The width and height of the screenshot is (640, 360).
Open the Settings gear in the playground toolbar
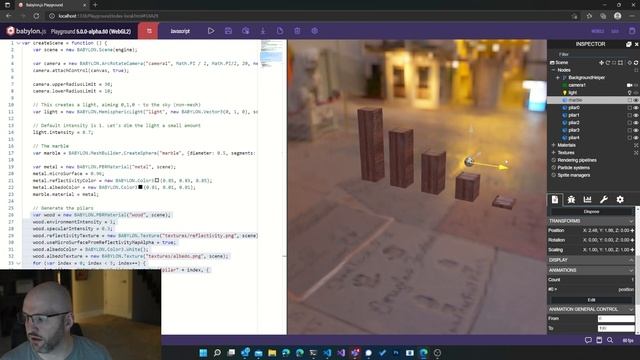pos(315,31)
